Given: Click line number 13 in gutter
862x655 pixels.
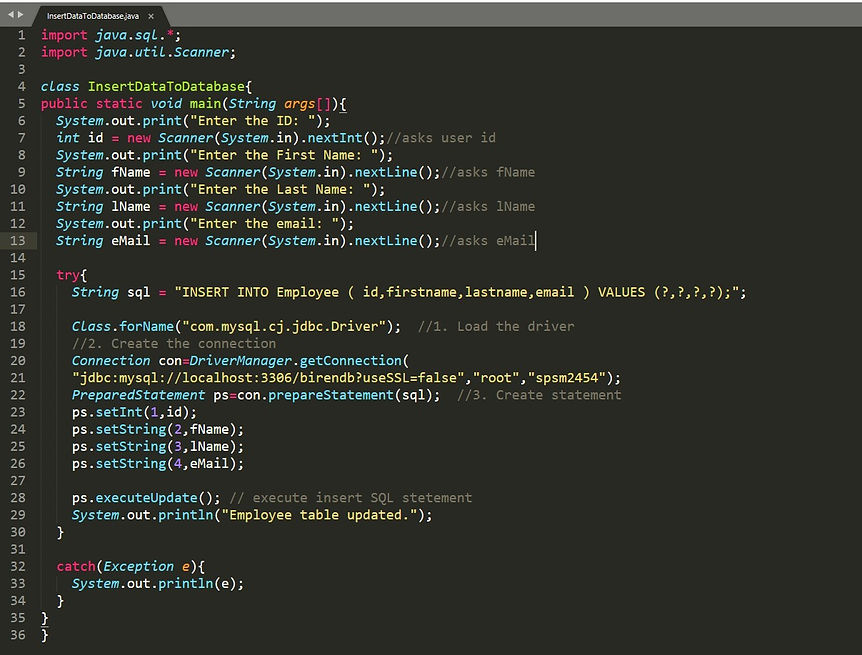Looking at the screenshot, I should pos(18,241).
